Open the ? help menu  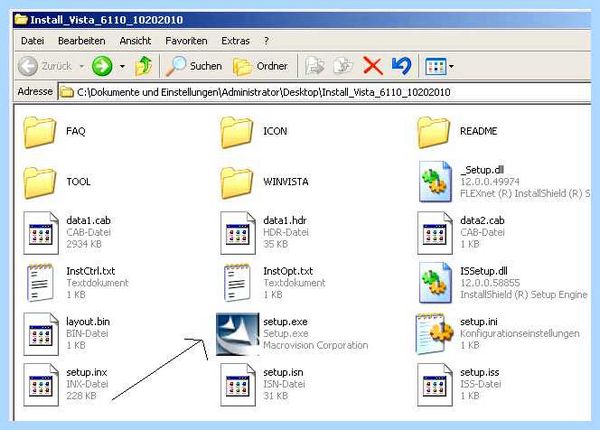coord(266,41)
